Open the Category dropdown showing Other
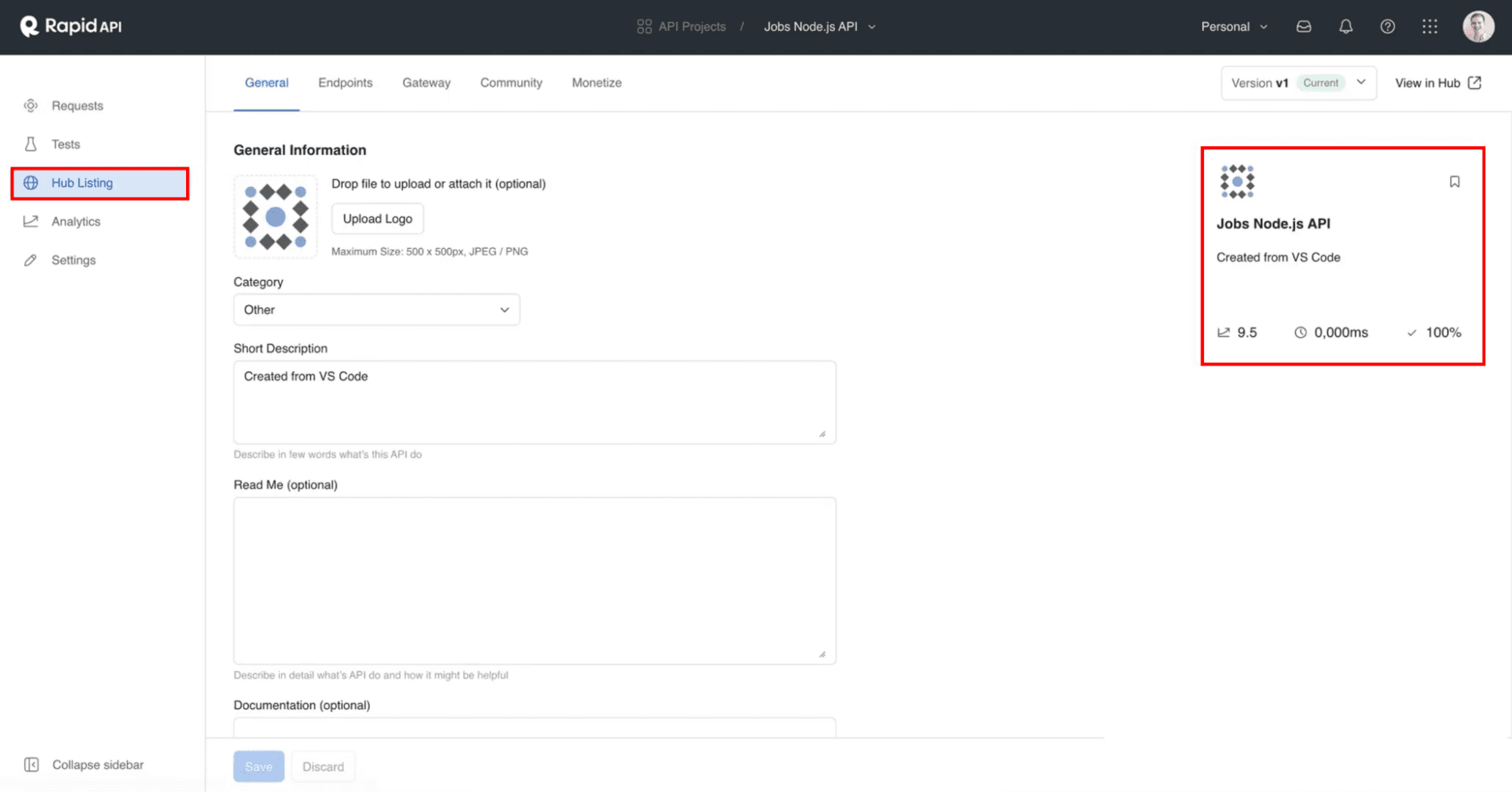The image size is (1512, 793). coord(377,310)
